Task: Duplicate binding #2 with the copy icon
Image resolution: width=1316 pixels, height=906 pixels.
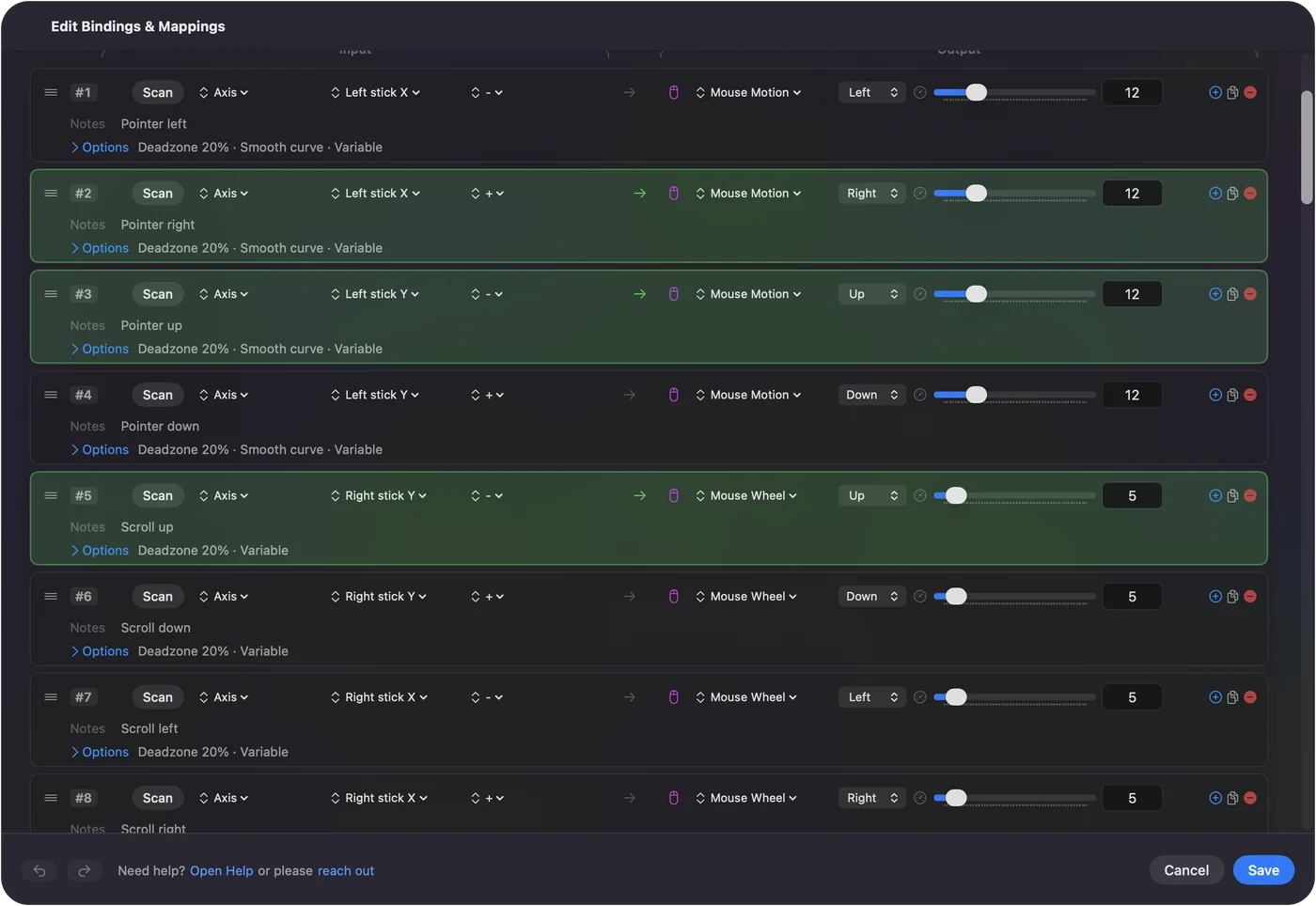Action: 1232,194
